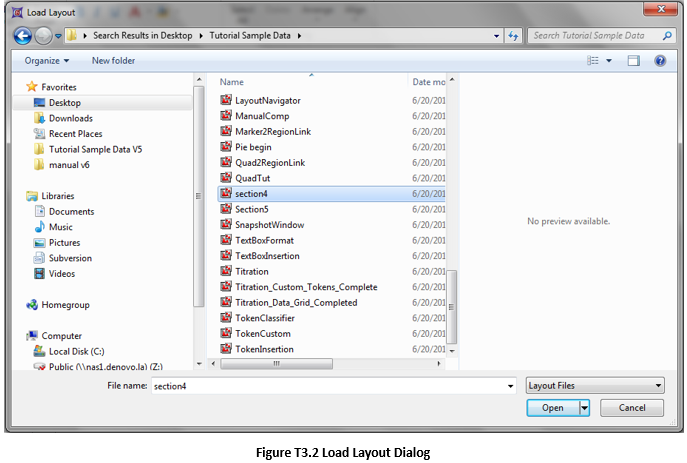Image resolution: width=687 pixels, height=463 pixels.
Task: Click the help question mark icon
Action: click(x=660, y=61)
